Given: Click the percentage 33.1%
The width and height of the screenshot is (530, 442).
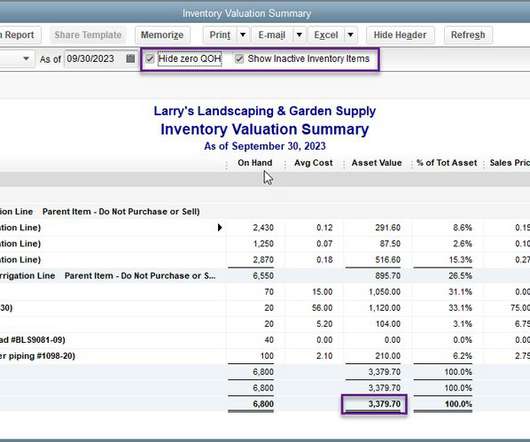Looking at the screenshot, I should pyautogui.click(x=460, y=308).
